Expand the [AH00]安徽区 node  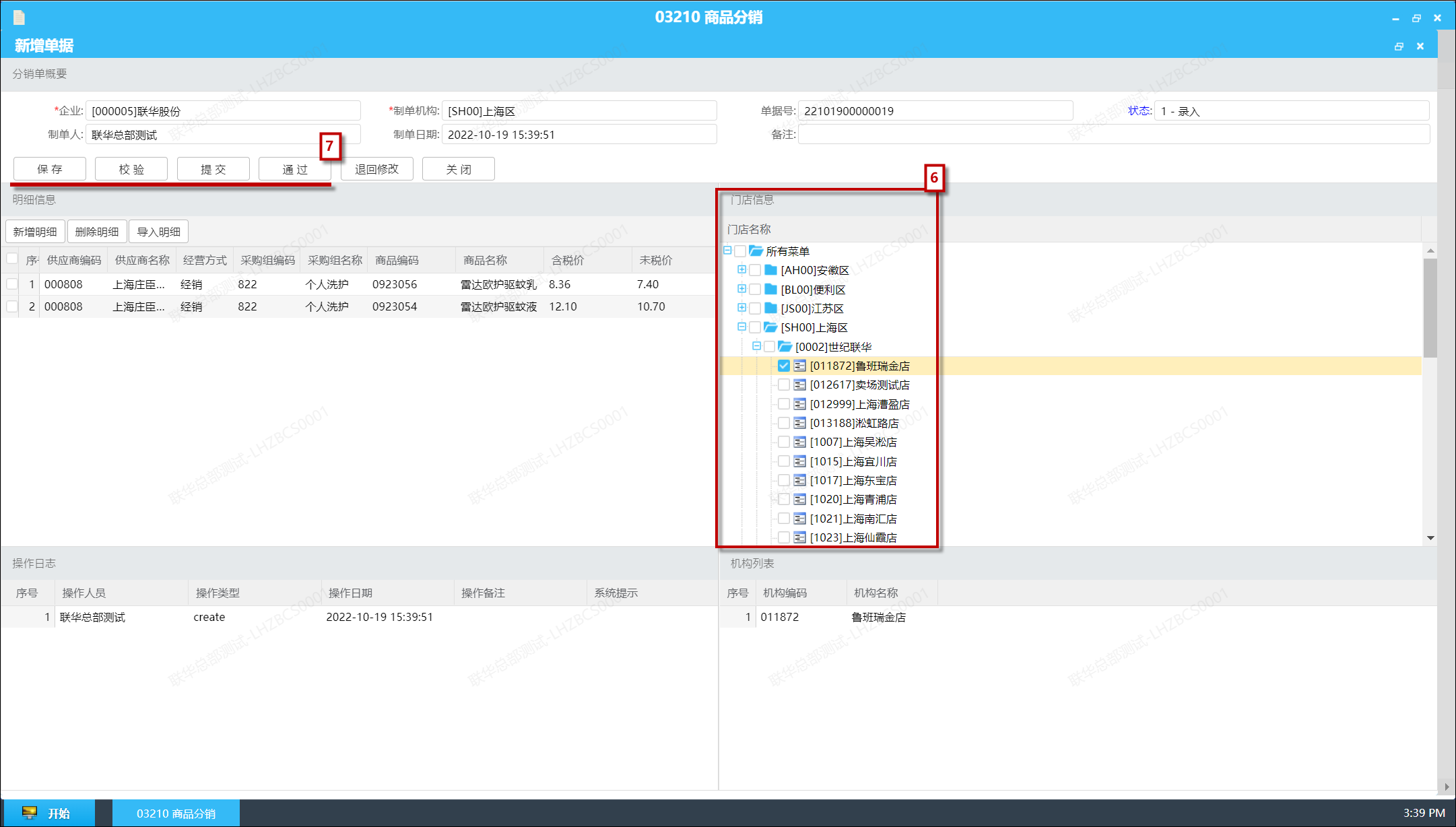tap(741, 269)
